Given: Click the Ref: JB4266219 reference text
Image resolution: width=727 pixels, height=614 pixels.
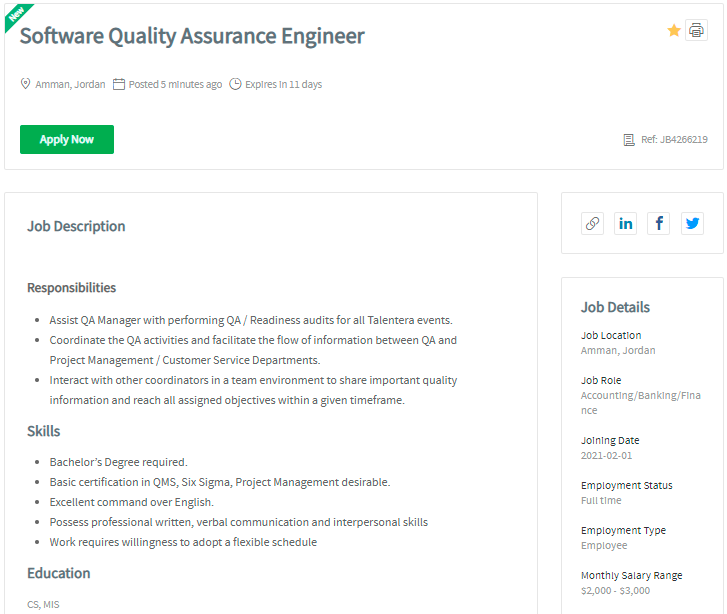Looking at the screenshot, I should pos(674,140).
